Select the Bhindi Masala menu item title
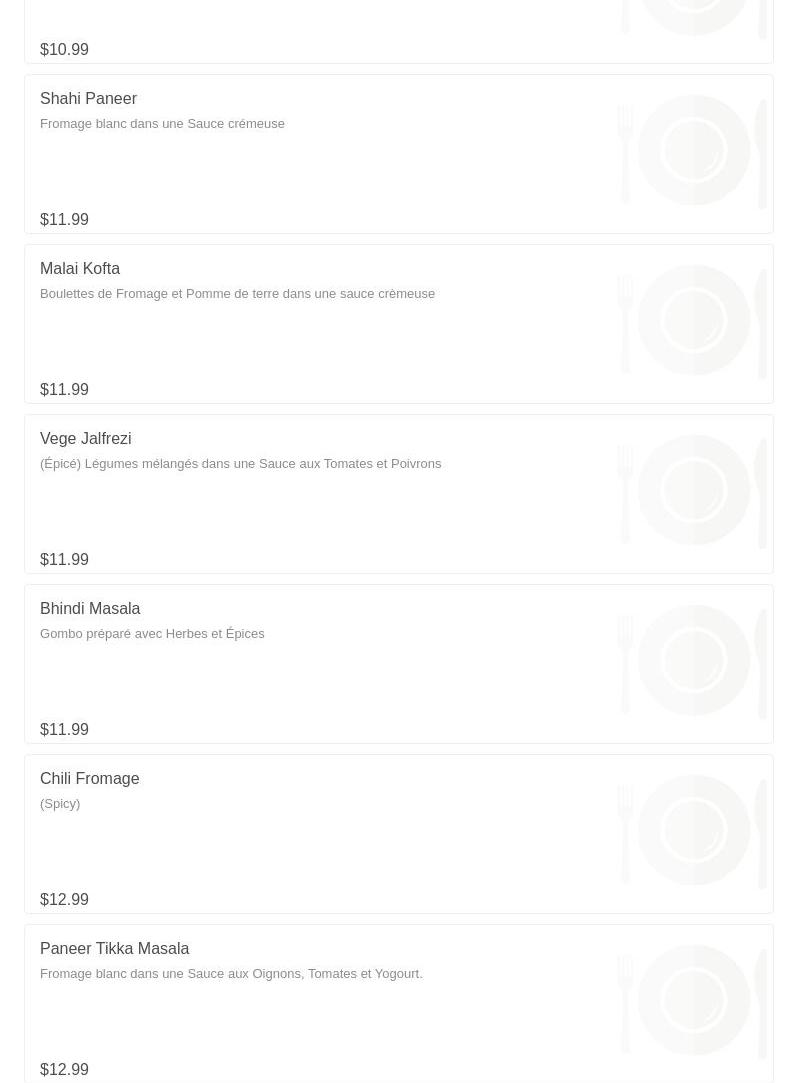The width and height of the screenshot is (785, 1083). click(90, 608)
